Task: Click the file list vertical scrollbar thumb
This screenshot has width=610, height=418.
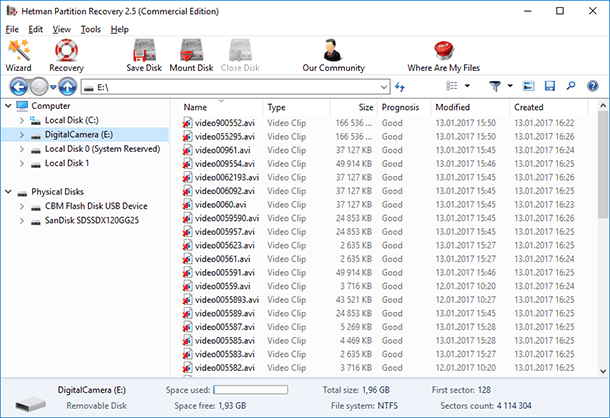Action: click(603, 165)
